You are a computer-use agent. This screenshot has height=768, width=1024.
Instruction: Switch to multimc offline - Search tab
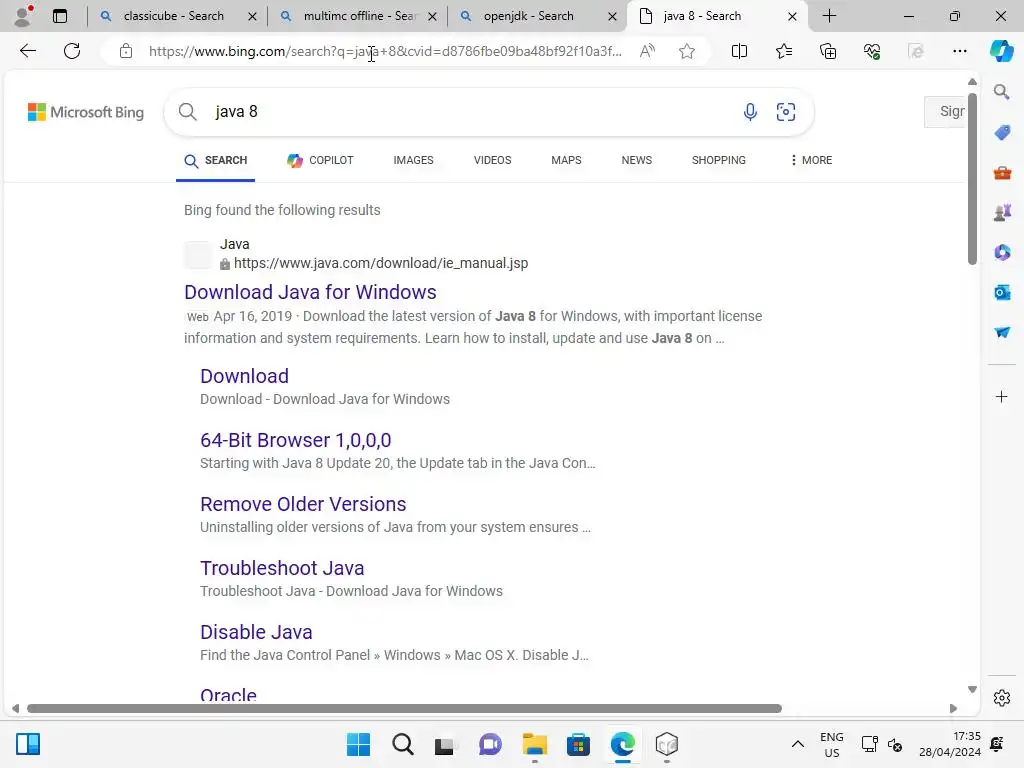click(360, 16)
